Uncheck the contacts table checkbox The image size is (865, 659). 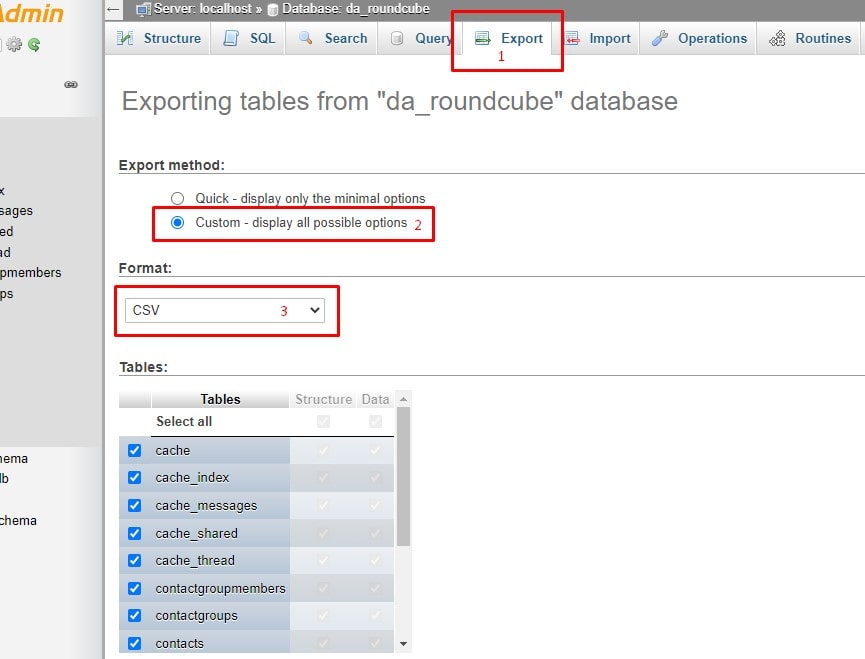[135, 644]
